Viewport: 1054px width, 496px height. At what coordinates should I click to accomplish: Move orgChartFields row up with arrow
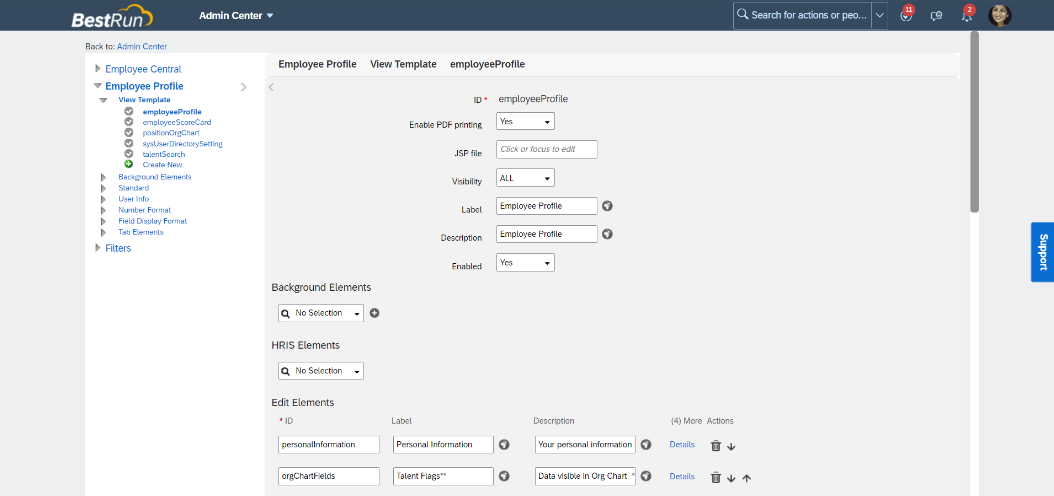click(x=747, y=478)
